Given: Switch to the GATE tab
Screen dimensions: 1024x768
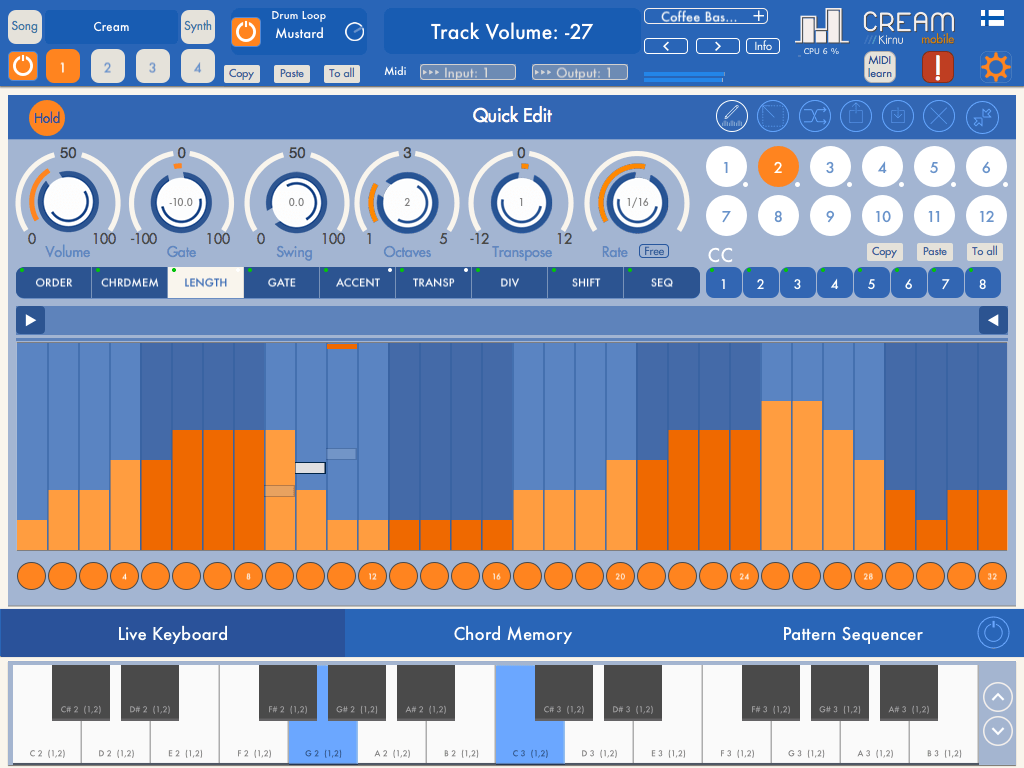Looking at the screenshot, I should tap(281, 283).
